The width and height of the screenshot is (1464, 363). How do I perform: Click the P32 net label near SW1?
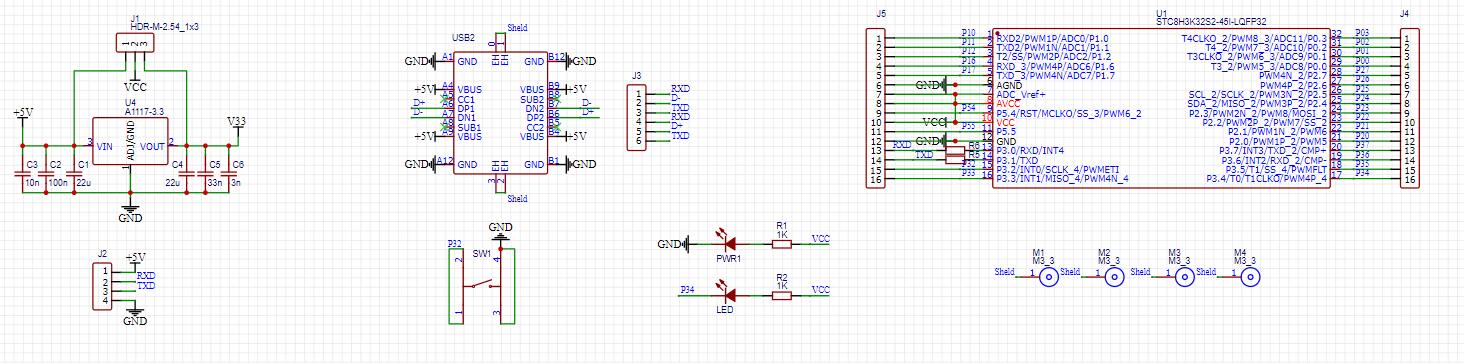[454, 244]
